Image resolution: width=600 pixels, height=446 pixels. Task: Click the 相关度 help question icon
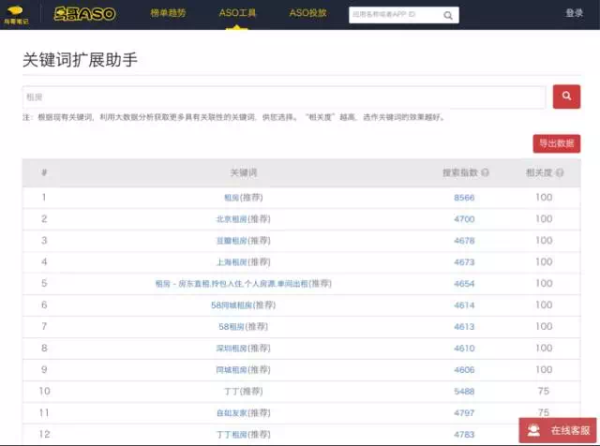point(560,173)
